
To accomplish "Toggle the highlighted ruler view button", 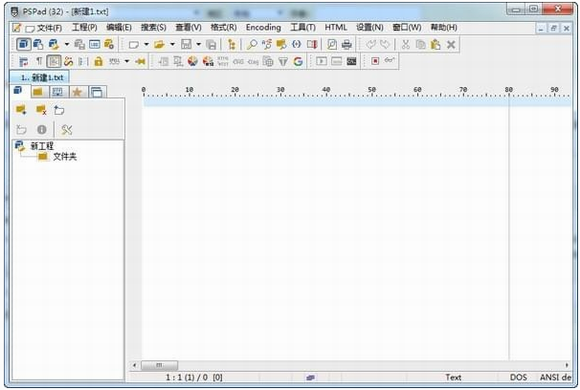I will click(54, 61).
